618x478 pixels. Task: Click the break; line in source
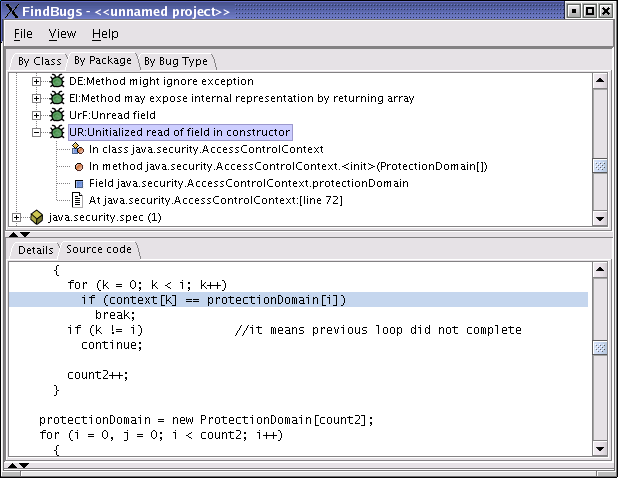tap(115, 315)
